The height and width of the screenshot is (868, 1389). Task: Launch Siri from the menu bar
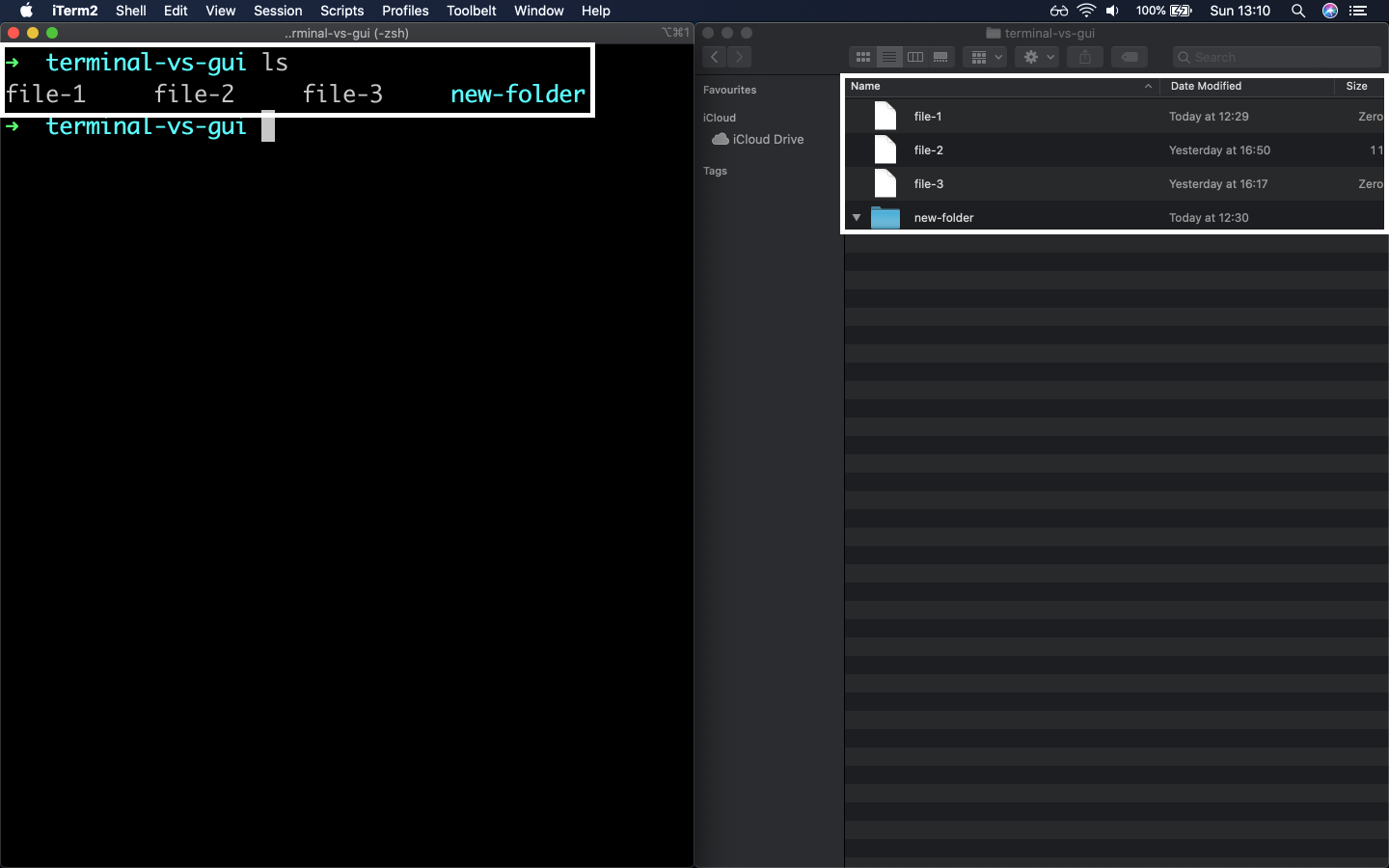coord(1330,11)
